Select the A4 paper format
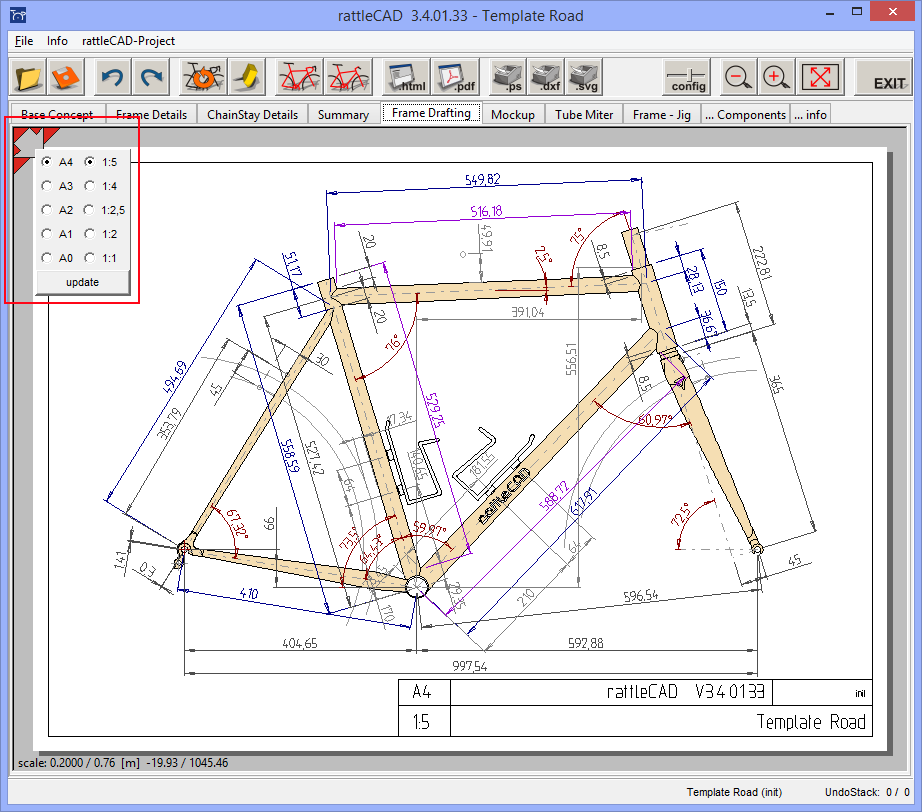 58,162
